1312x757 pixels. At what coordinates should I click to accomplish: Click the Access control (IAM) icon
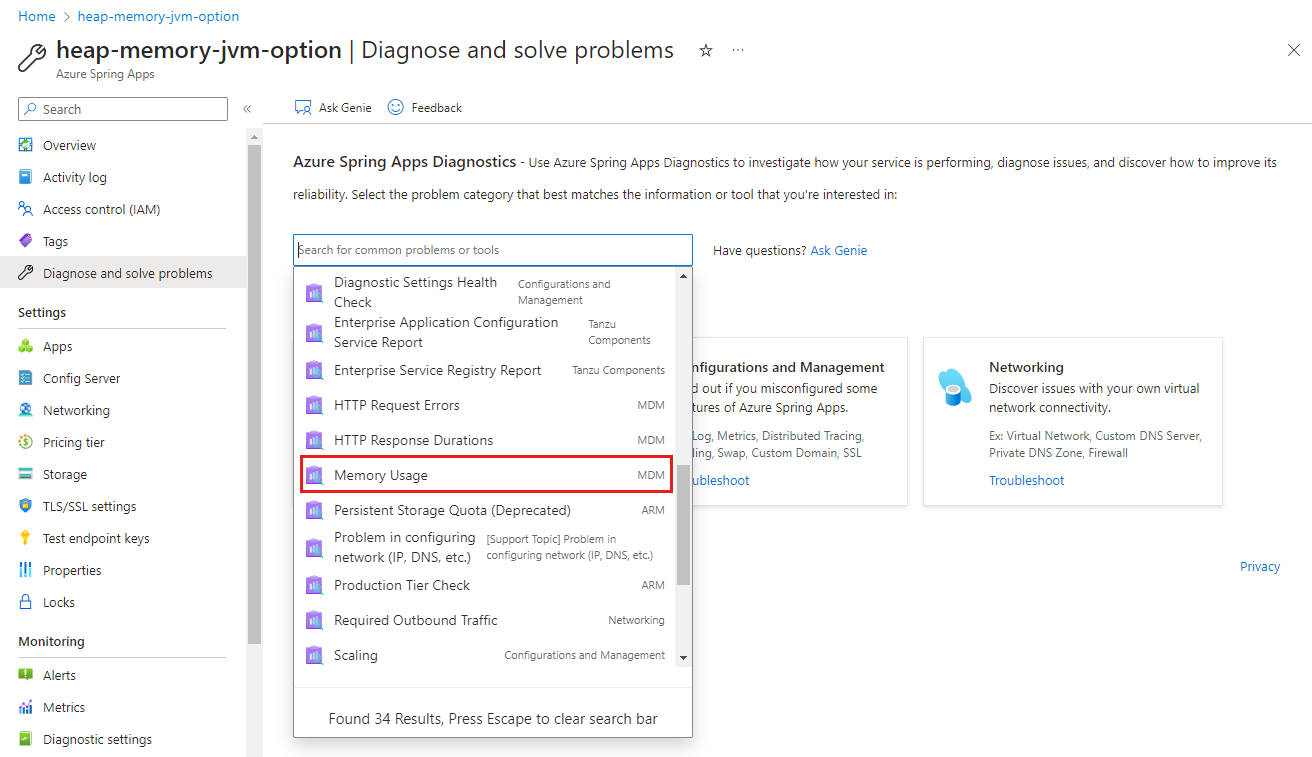26,209
